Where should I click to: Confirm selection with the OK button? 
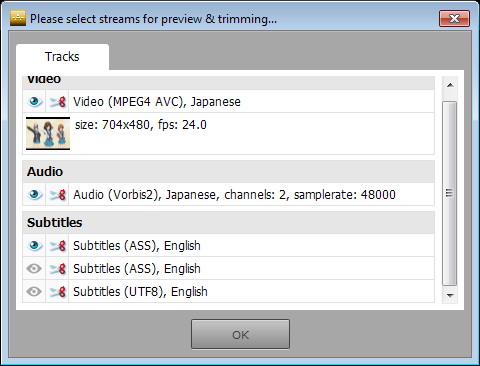(x=240, y=334)
